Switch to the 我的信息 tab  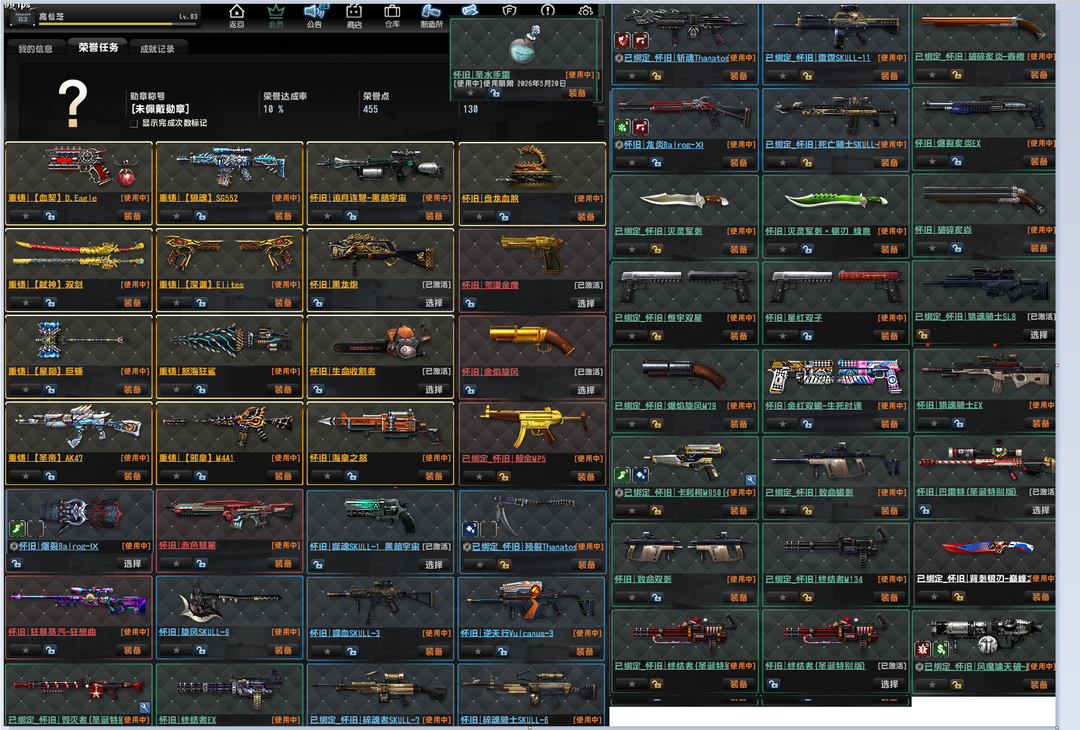coord(35,49)
